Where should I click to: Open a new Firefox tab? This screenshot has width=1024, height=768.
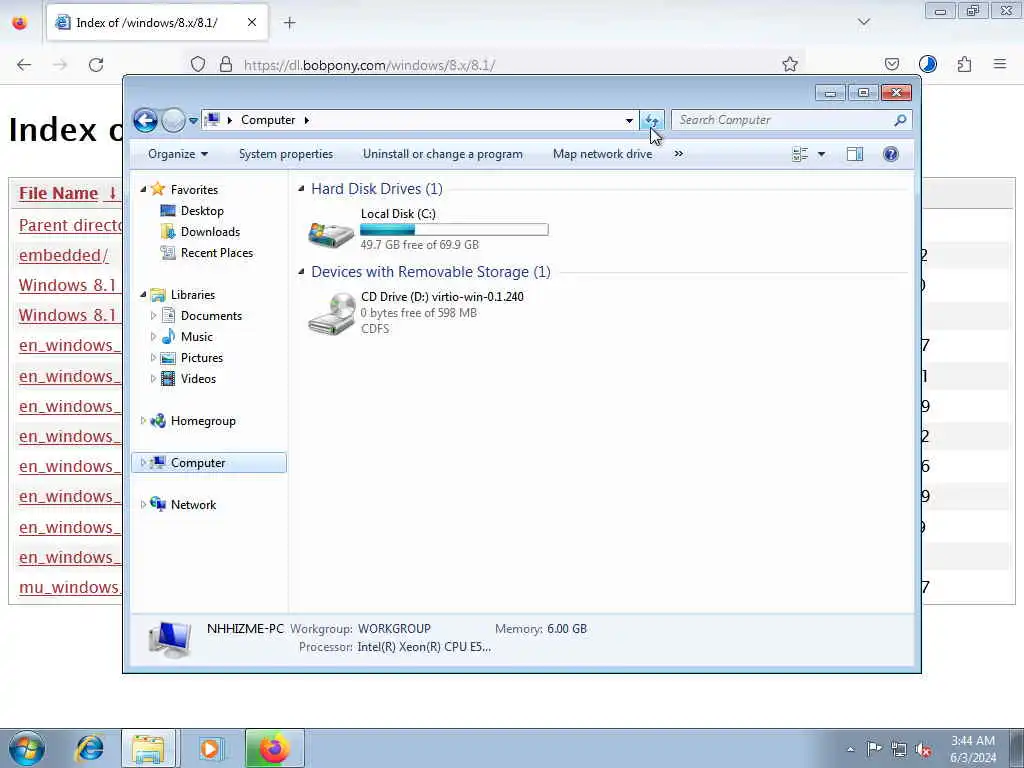pos(289,23)
